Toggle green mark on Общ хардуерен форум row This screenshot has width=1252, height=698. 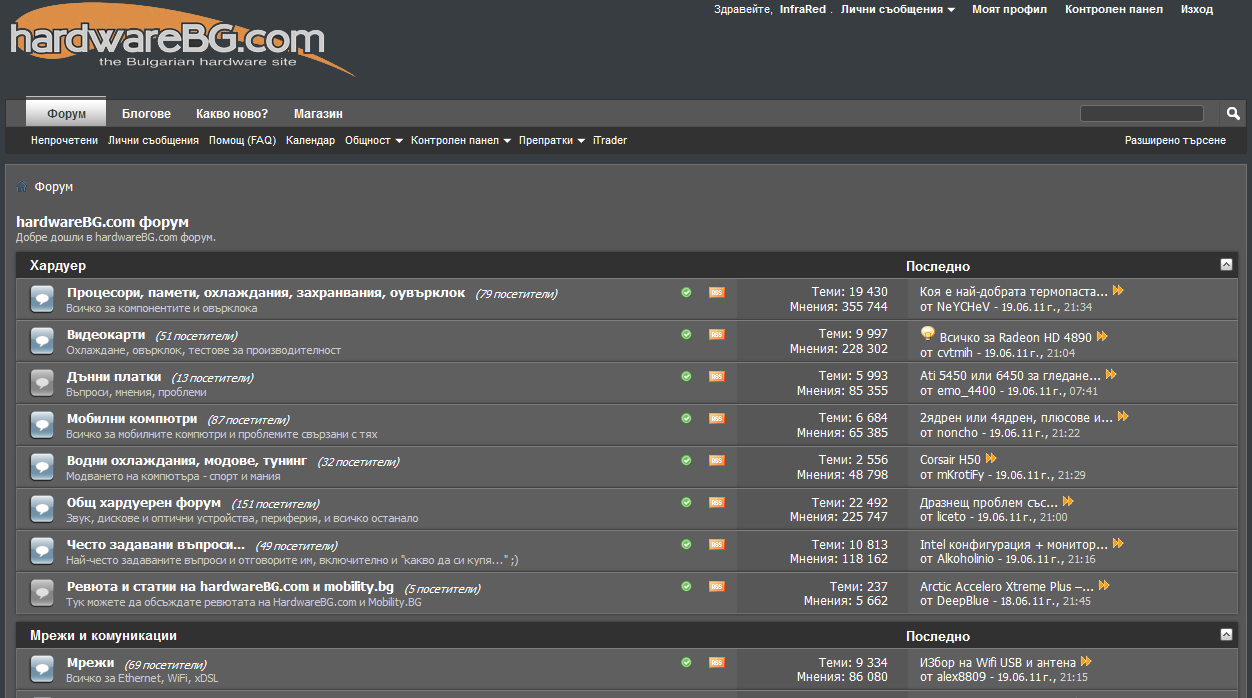click(x=686, y=502)
